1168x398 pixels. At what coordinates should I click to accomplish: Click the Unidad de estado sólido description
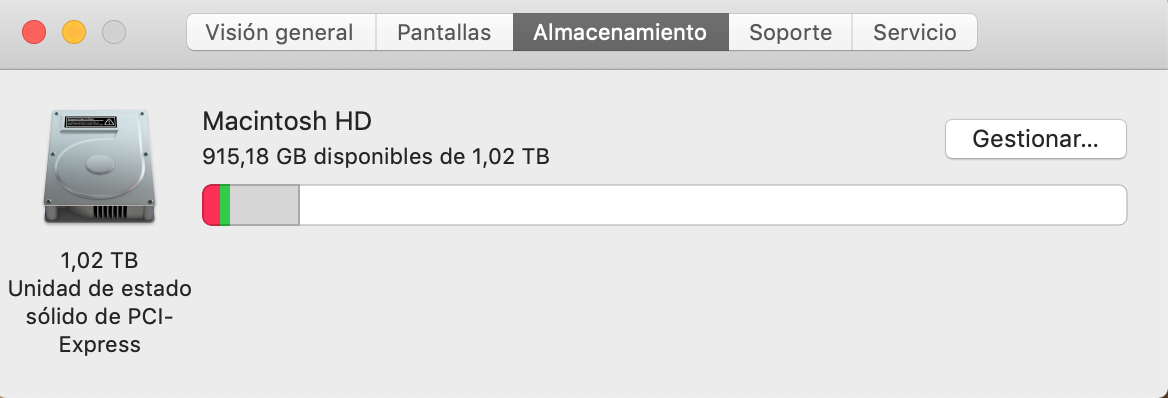[99, 317]
